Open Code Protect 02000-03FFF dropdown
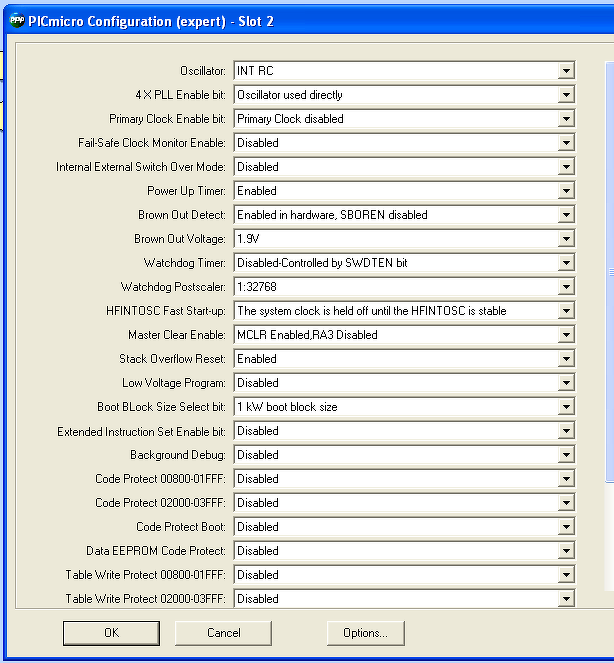The image size is (614, 663). (x=404, y=503)
